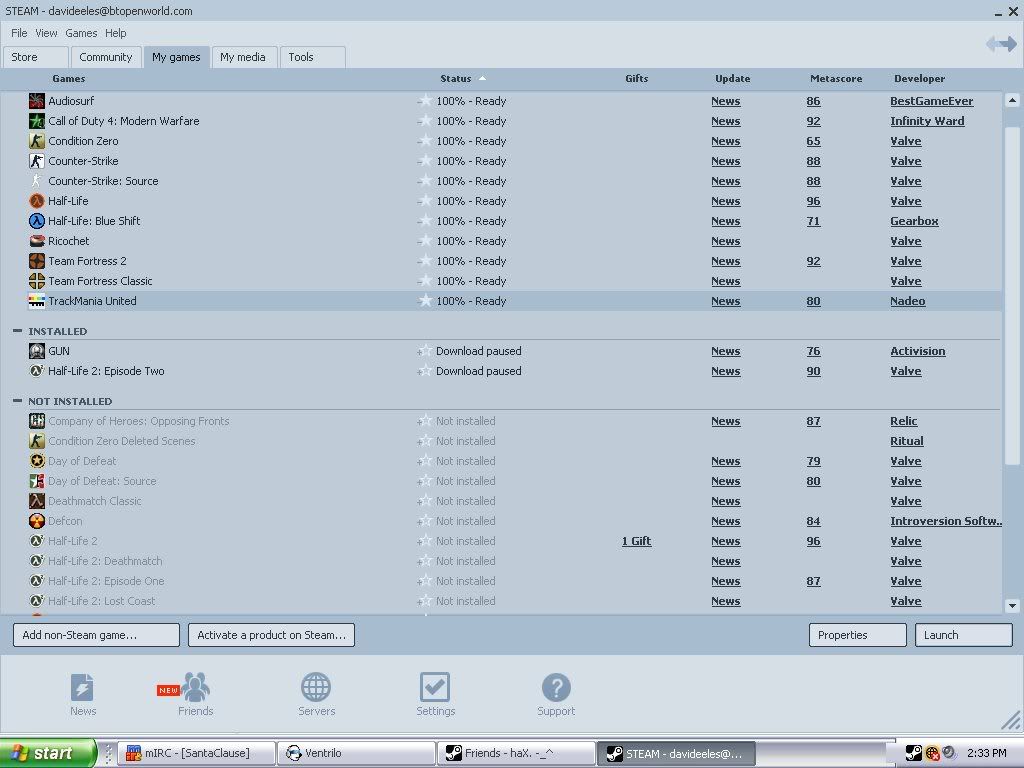
Task: Open Metascore 92 link for Call of Duty 4
Action: (x=813, y=121)
